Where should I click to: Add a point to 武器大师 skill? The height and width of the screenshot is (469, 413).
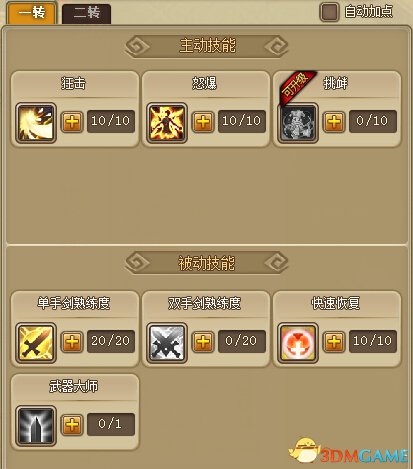pyautogui.click(x=72, y=425)
